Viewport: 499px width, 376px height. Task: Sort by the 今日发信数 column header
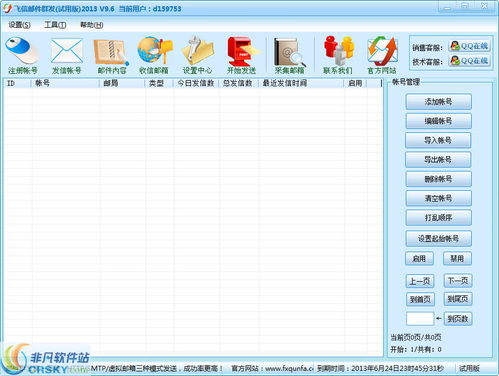196,83
